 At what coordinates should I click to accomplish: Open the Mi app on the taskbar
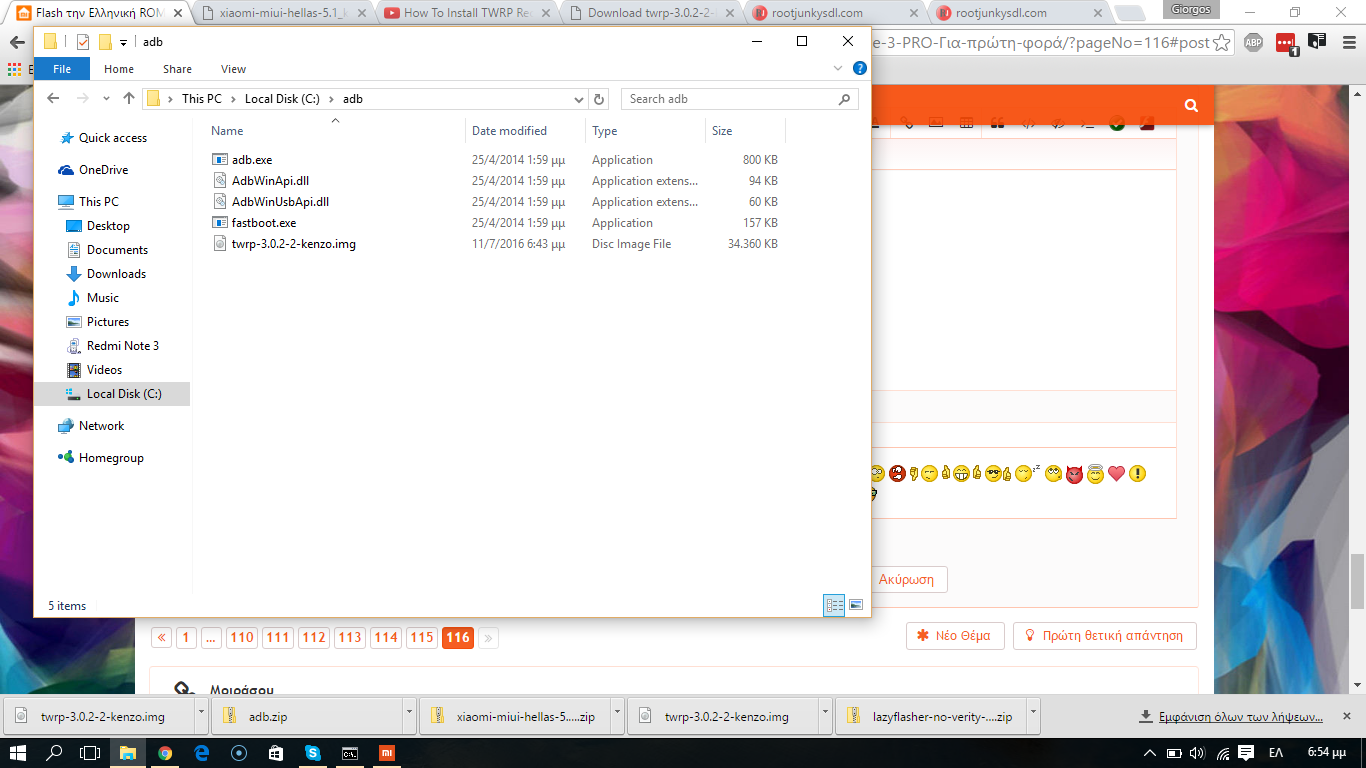[386, 753]
